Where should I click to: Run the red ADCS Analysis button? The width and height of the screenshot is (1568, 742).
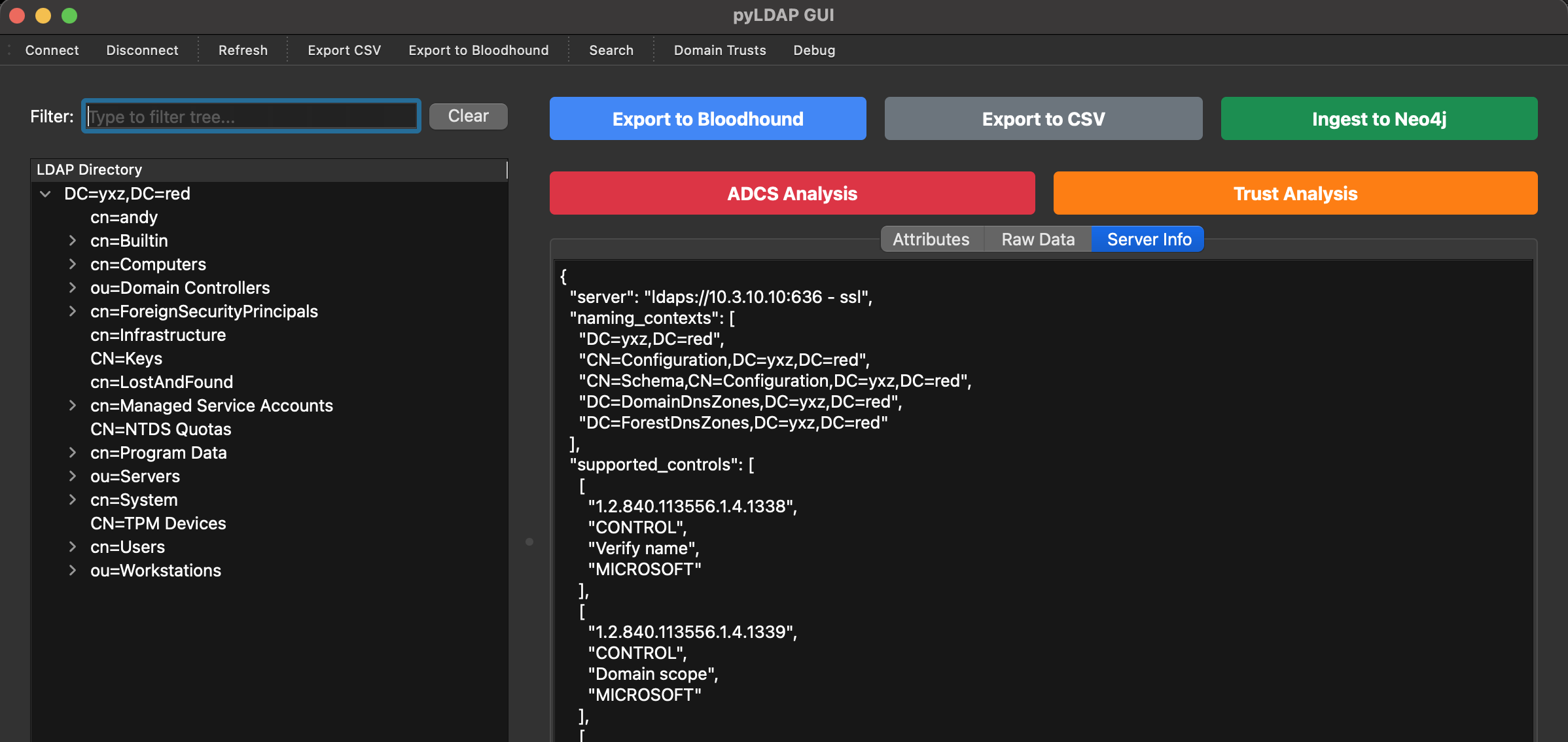[793, 193]
